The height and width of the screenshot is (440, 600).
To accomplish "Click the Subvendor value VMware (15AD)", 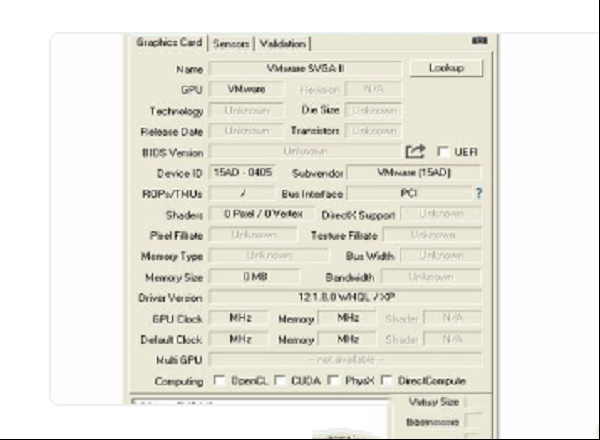I will coord(414,172).
